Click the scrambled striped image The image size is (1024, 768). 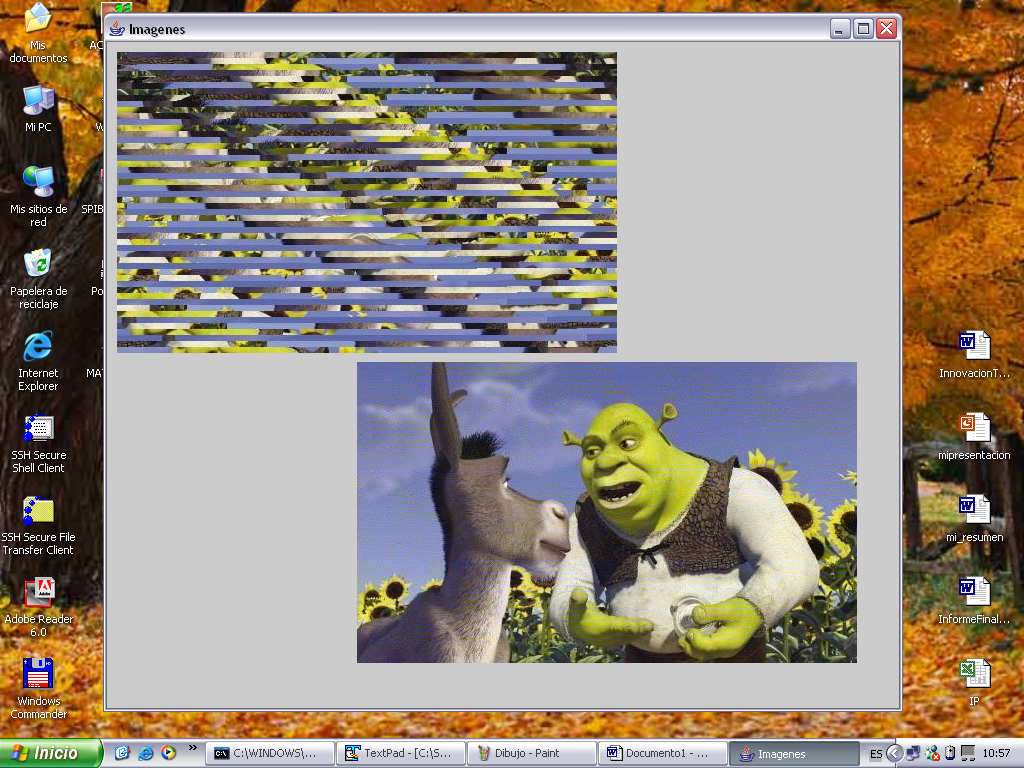click(x=367, y=202)
